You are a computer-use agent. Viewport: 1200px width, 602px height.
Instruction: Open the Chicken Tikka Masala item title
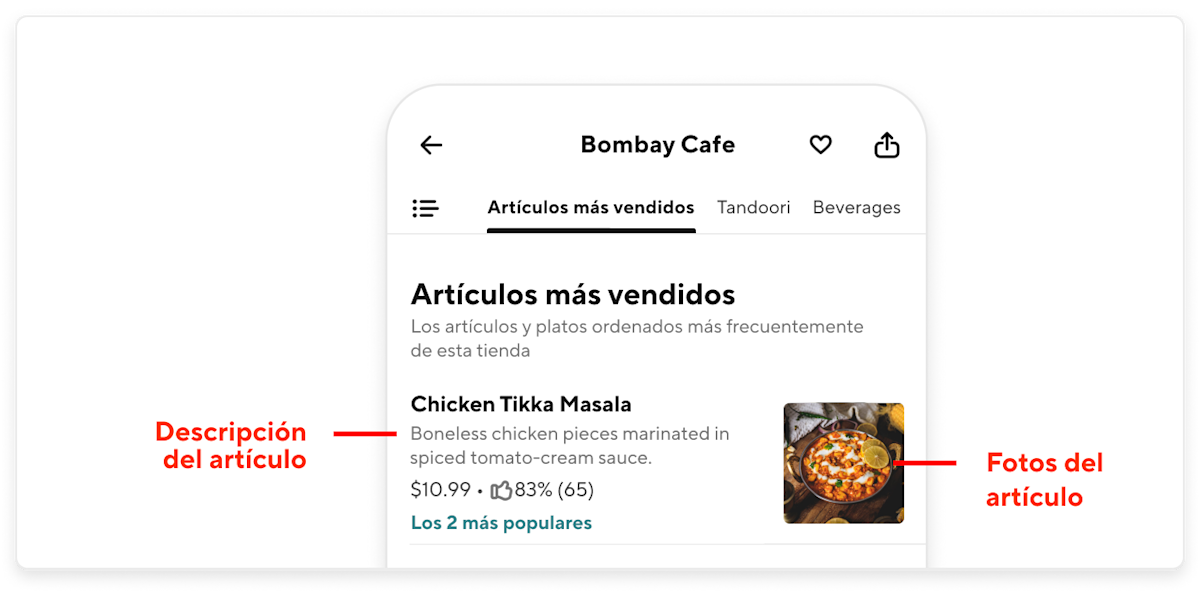tap(521, 404)
